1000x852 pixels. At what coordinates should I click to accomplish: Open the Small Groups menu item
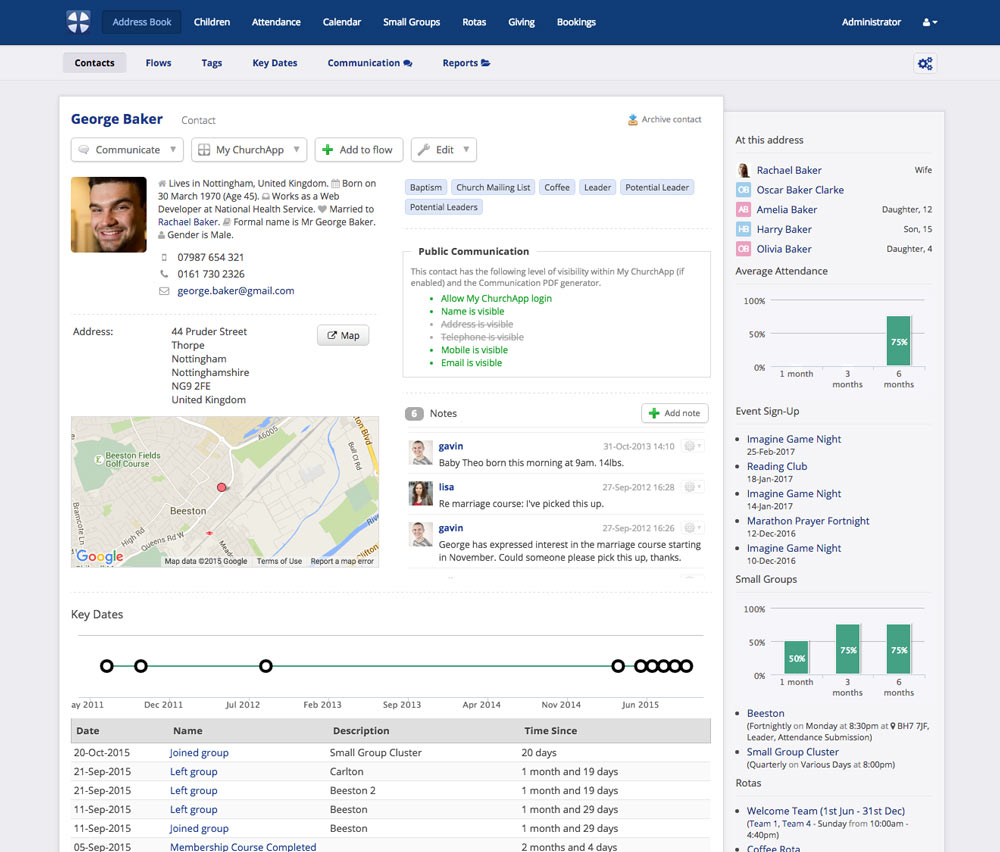411,21
